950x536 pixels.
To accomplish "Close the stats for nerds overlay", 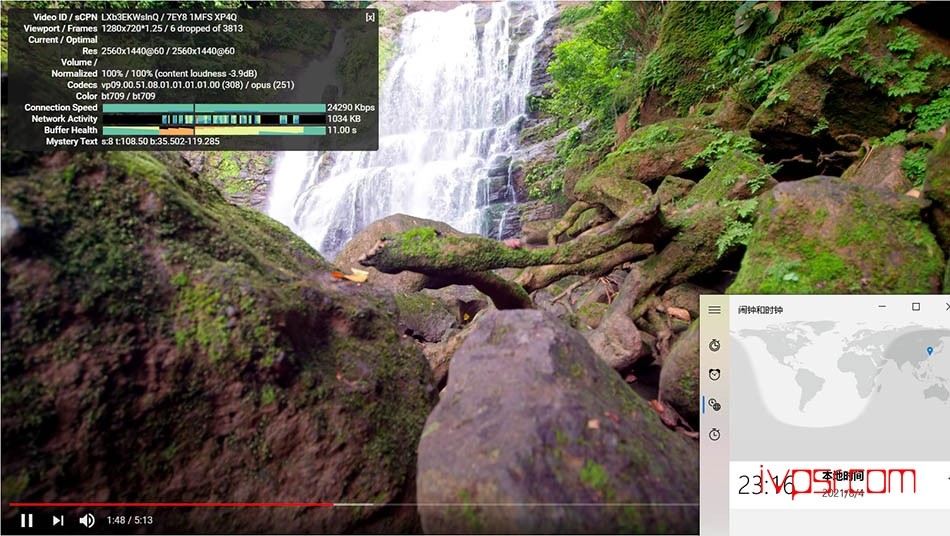I will pyautogui.click(x=370, y=17).
